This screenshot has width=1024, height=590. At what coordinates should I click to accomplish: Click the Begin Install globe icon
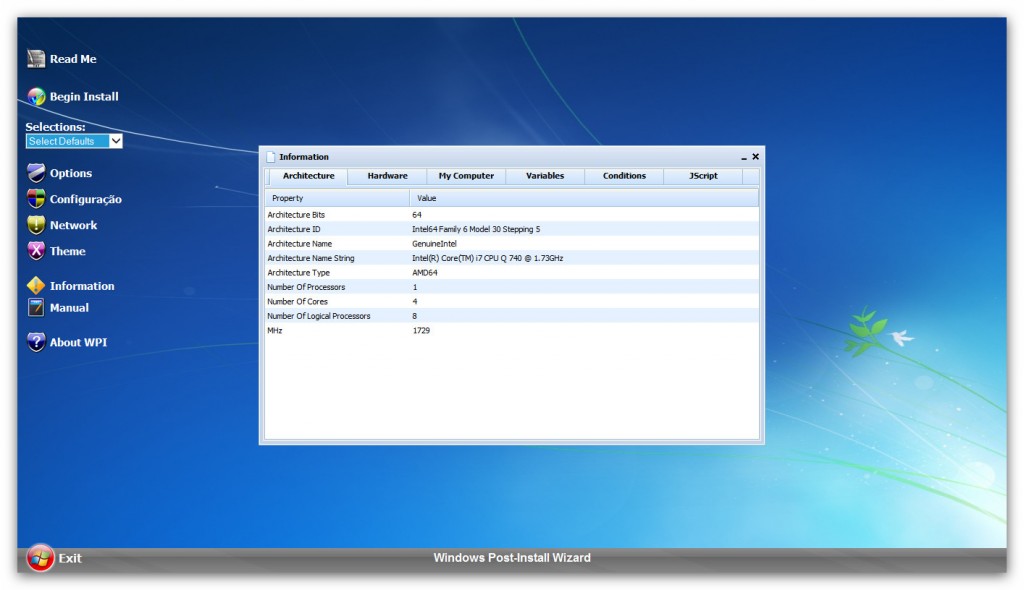(x=36, y=97)
